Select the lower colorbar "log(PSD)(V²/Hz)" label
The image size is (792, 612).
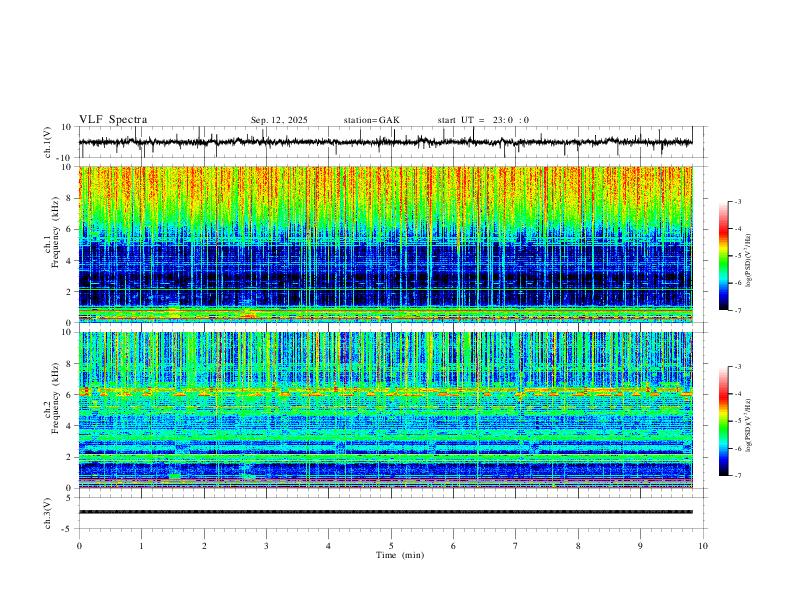(x=749, y=425)
